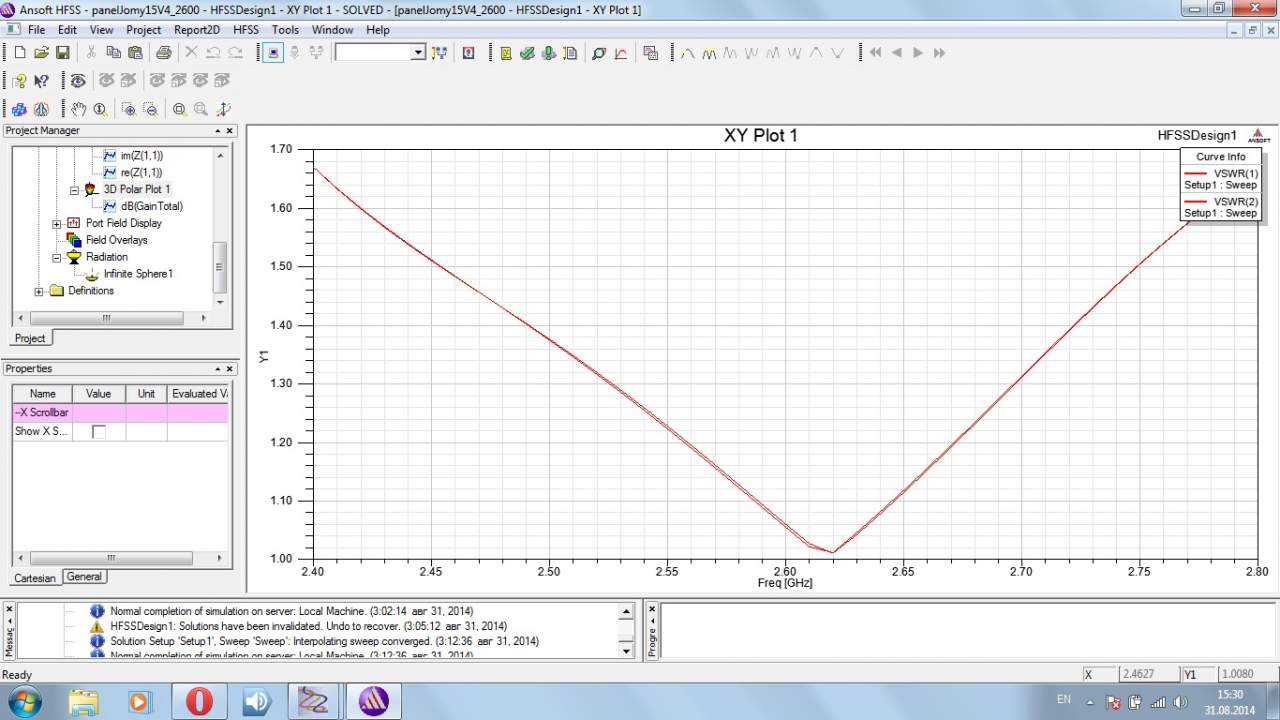Open the Opera browser from taskbar
1280x720 pixels.
[x=199, y=701]
